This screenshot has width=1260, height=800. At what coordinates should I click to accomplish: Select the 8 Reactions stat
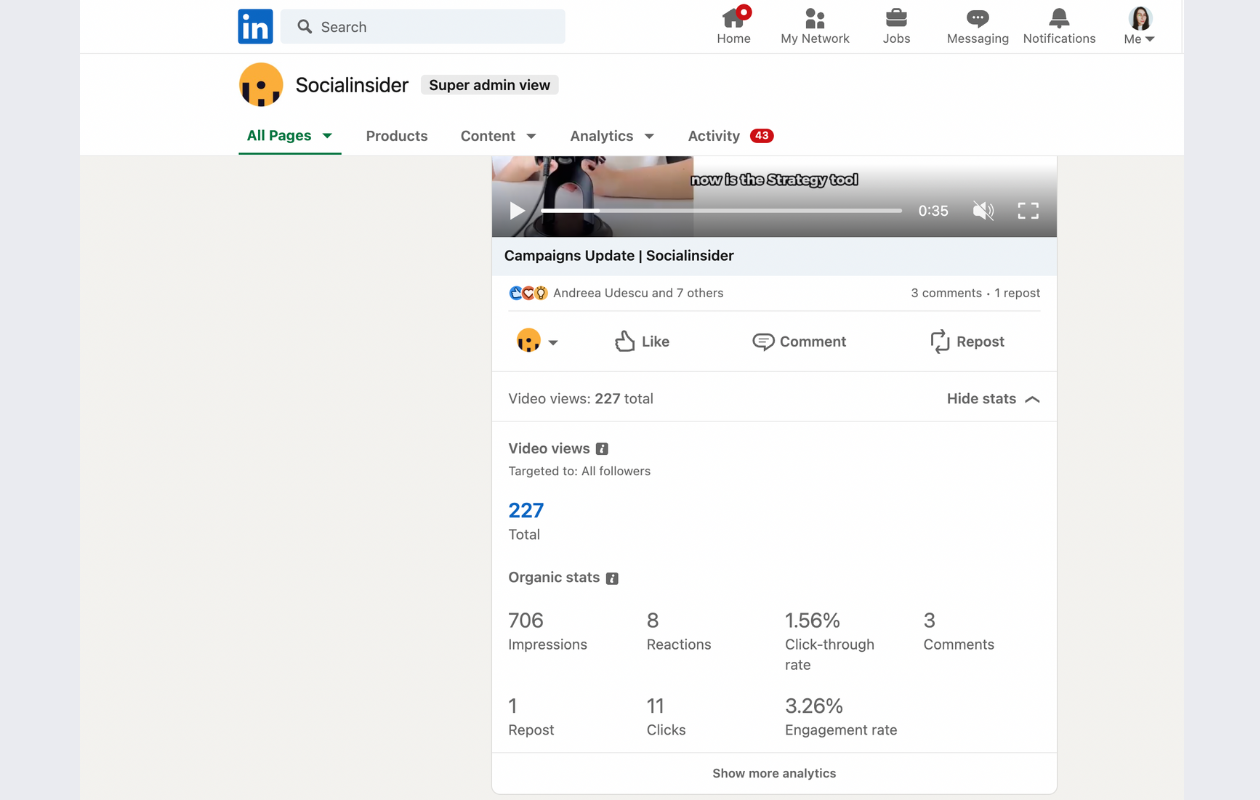tap(679, 631)
